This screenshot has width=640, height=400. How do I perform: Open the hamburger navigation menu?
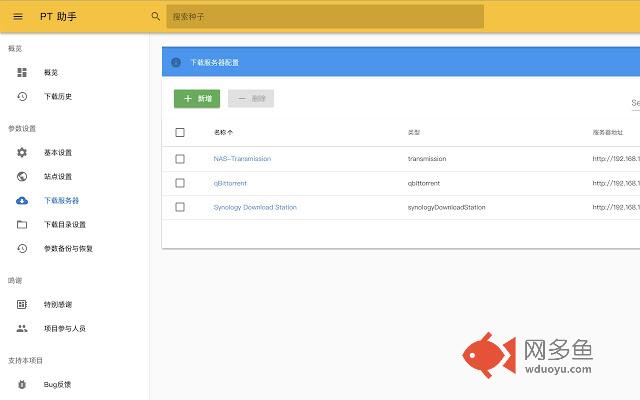18,17
